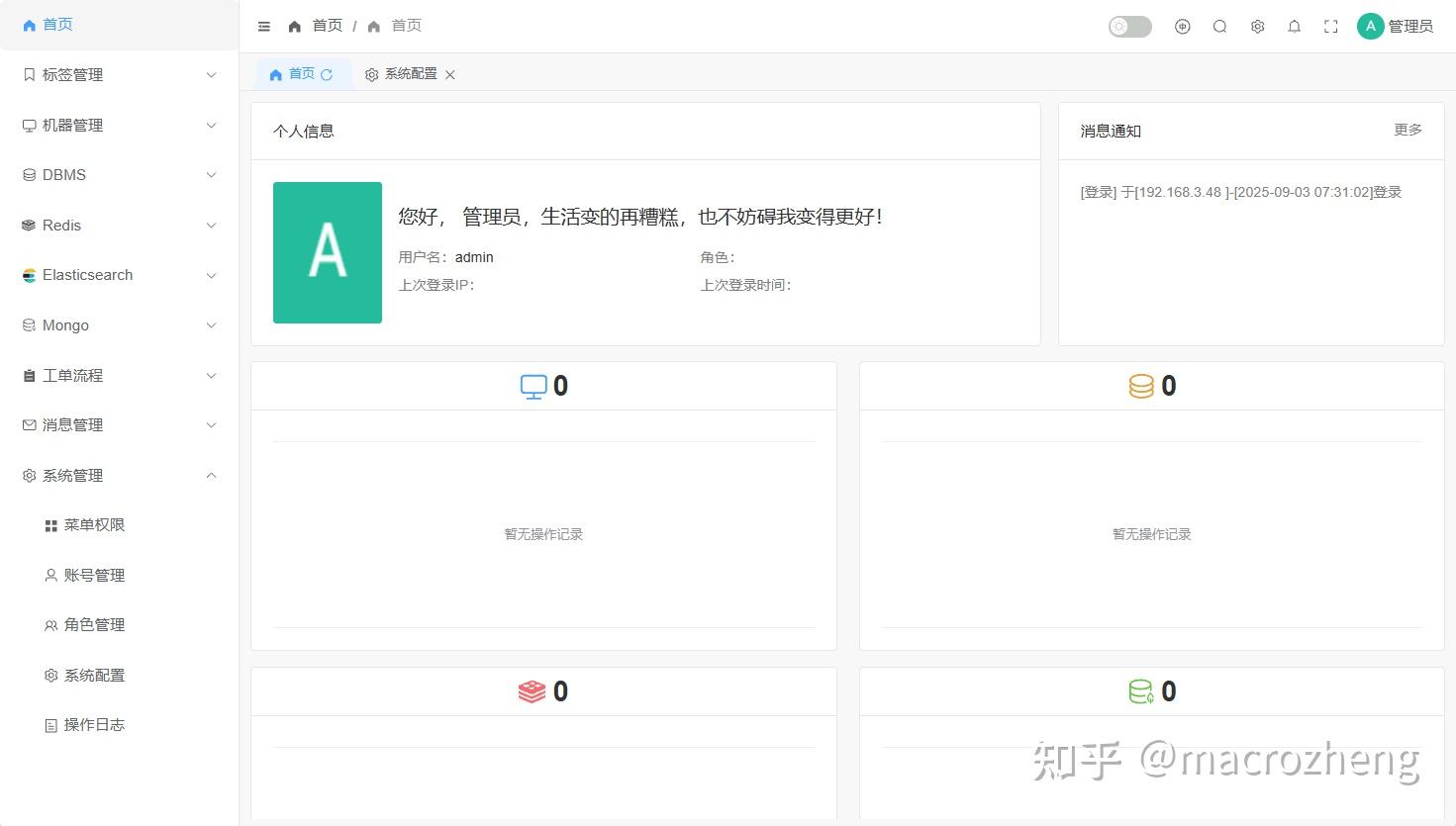This screenshot has width=1456, height=826.
Task: Collapse the sidebar with the hamburger icon
Action: [x=263, y=26]
